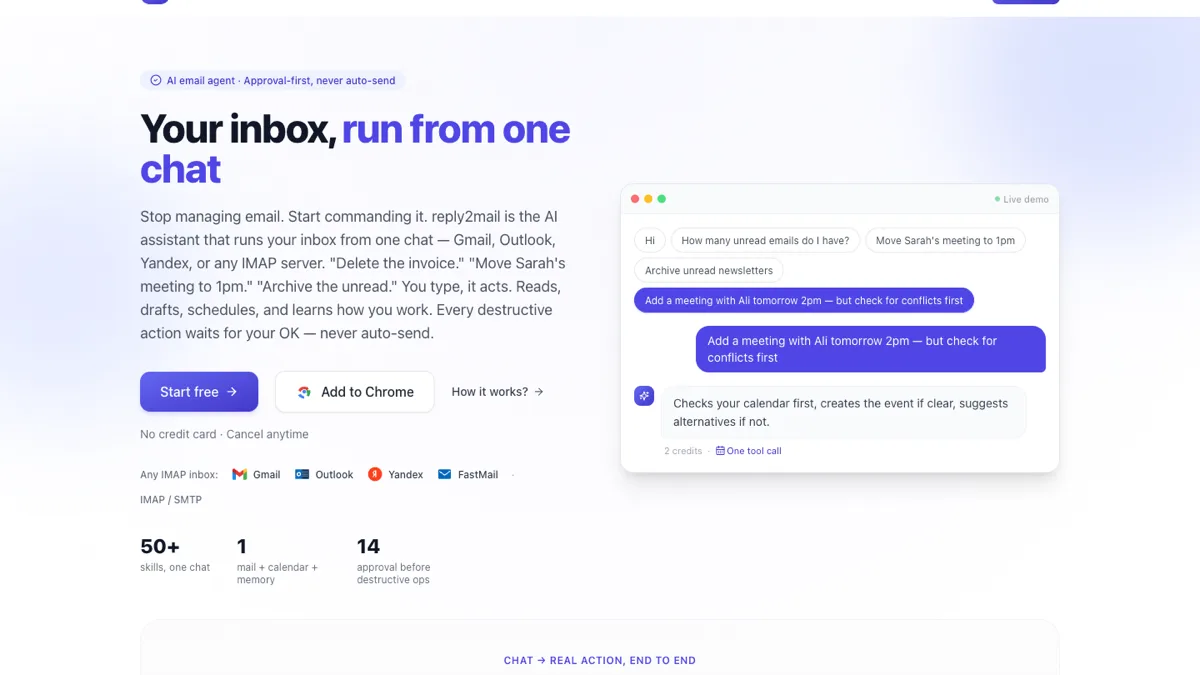
Task: Select How many unread emails do I have? chip
Action: tap(765, 240)
